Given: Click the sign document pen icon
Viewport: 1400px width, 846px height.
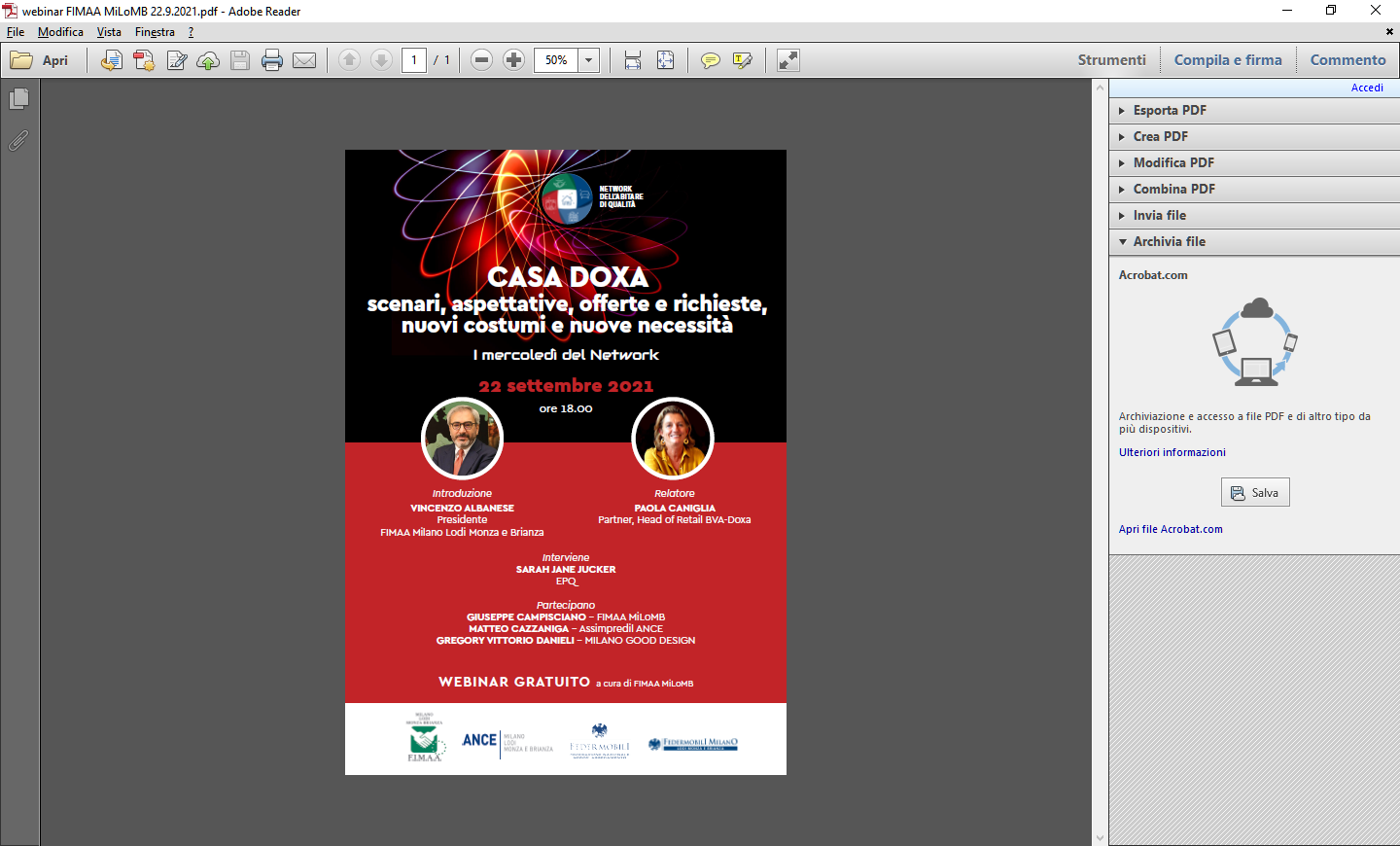Looking at the screenshot, I should click(176, 60).
